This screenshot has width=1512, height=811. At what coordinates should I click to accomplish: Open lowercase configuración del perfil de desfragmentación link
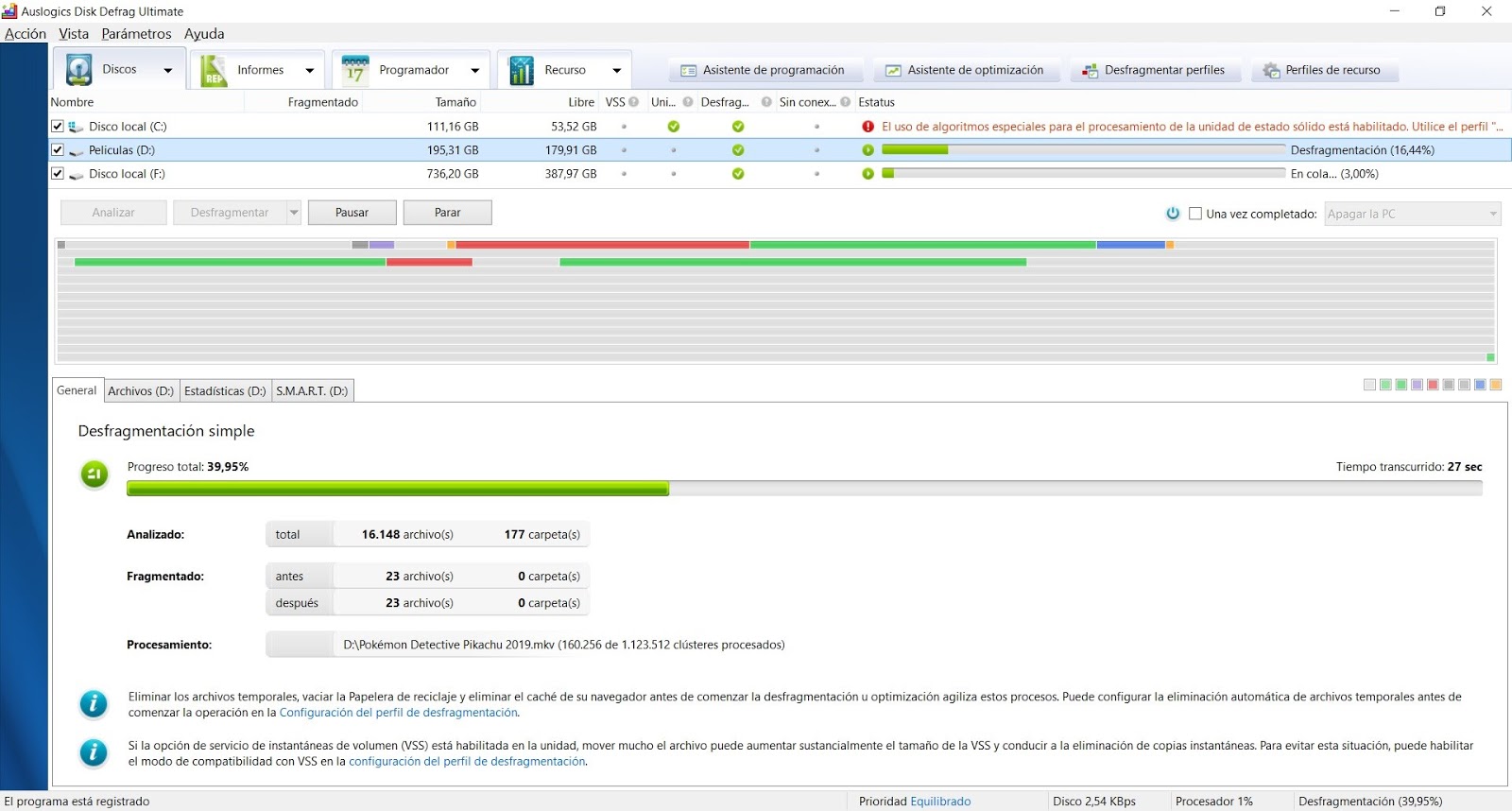(468, 761)
